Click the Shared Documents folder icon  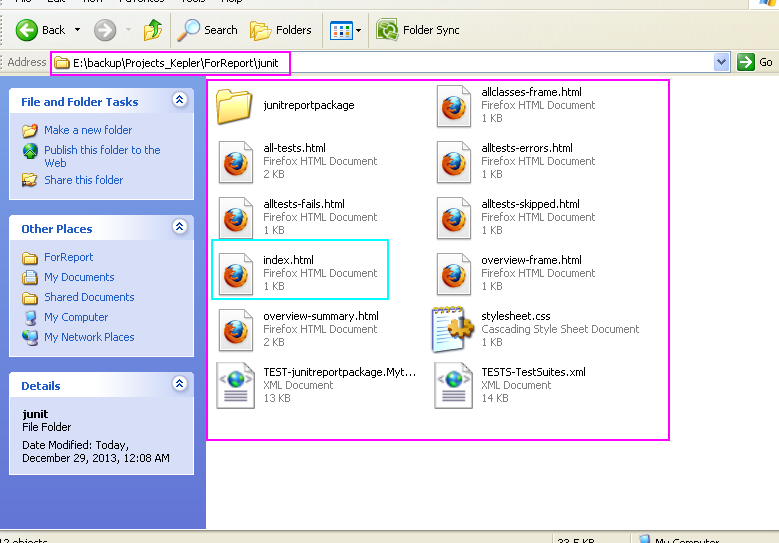tap(30, 298)
